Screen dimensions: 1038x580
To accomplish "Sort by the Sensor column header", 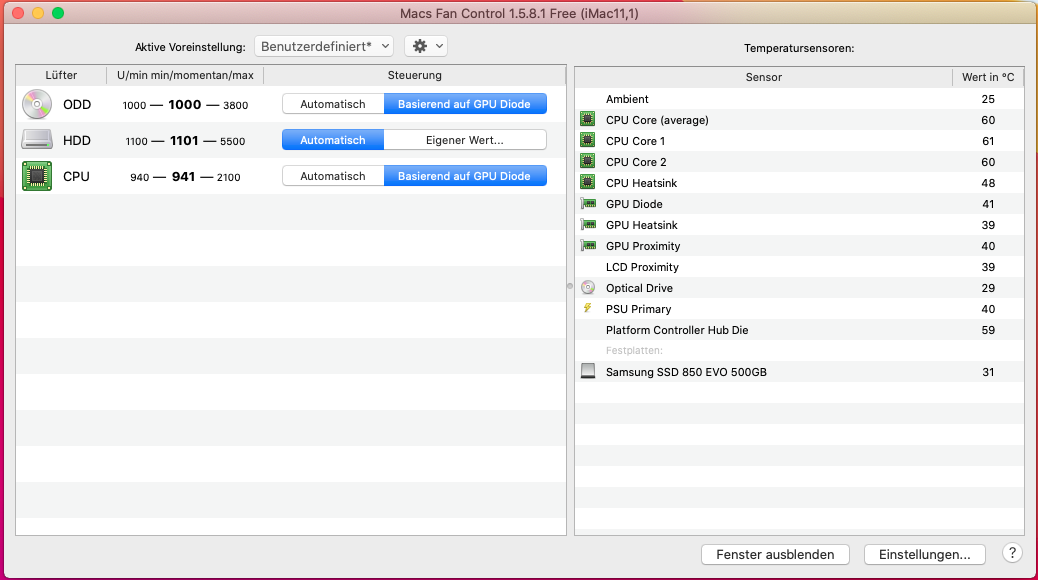I will tap(763, 77).
